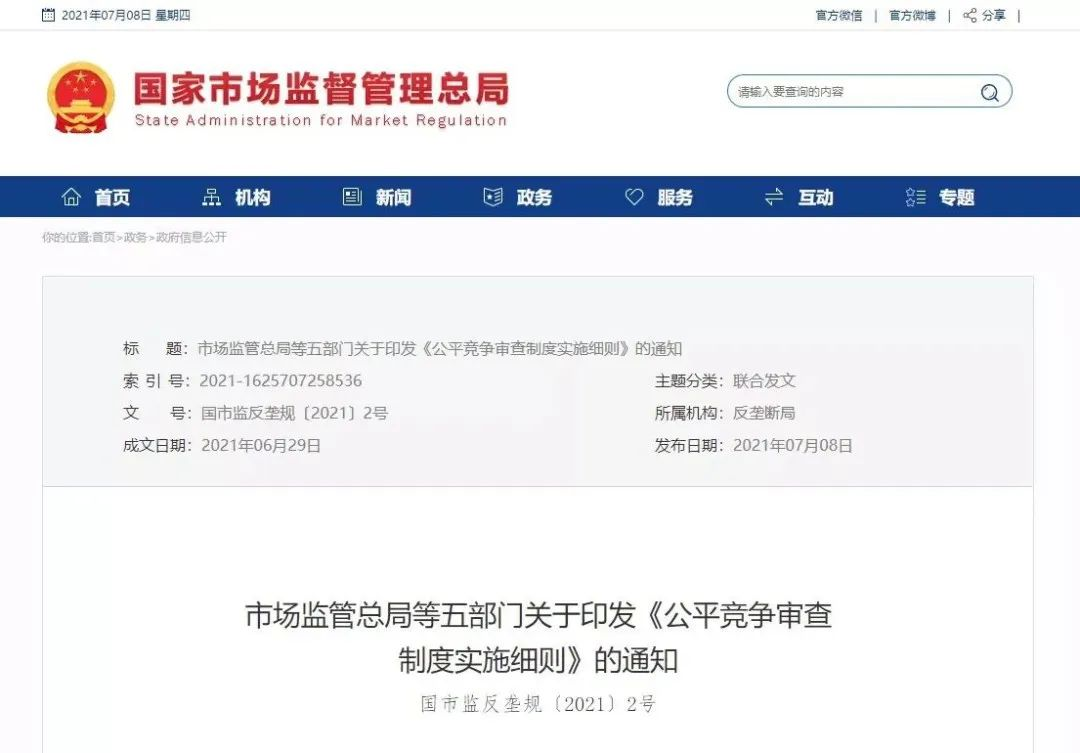Click the home icon beside 首页
The image size is (1080, 753).
[71, 197]
